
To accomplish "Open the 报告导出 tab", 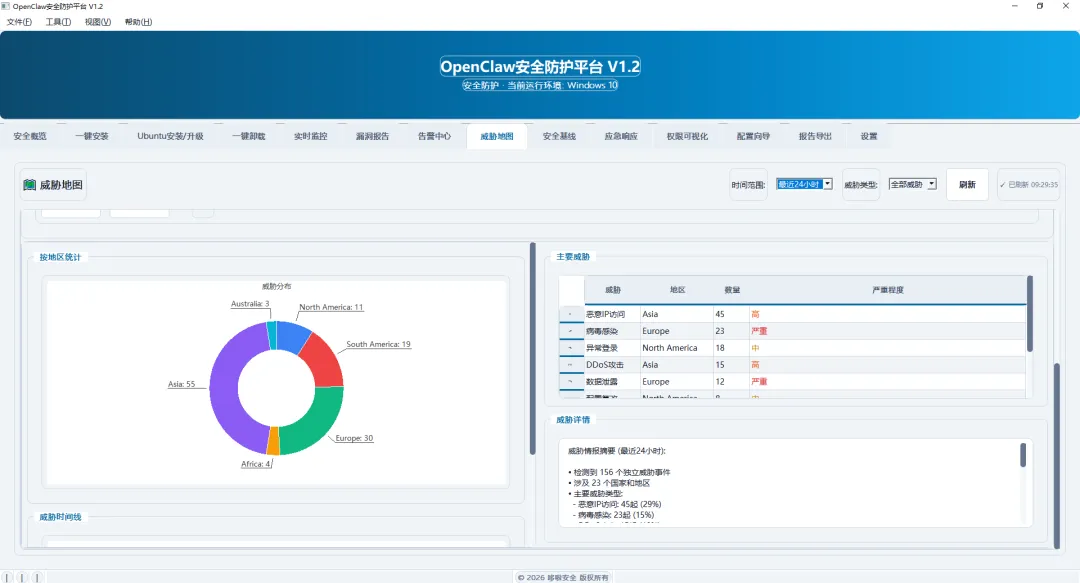I will coord(816,136).
